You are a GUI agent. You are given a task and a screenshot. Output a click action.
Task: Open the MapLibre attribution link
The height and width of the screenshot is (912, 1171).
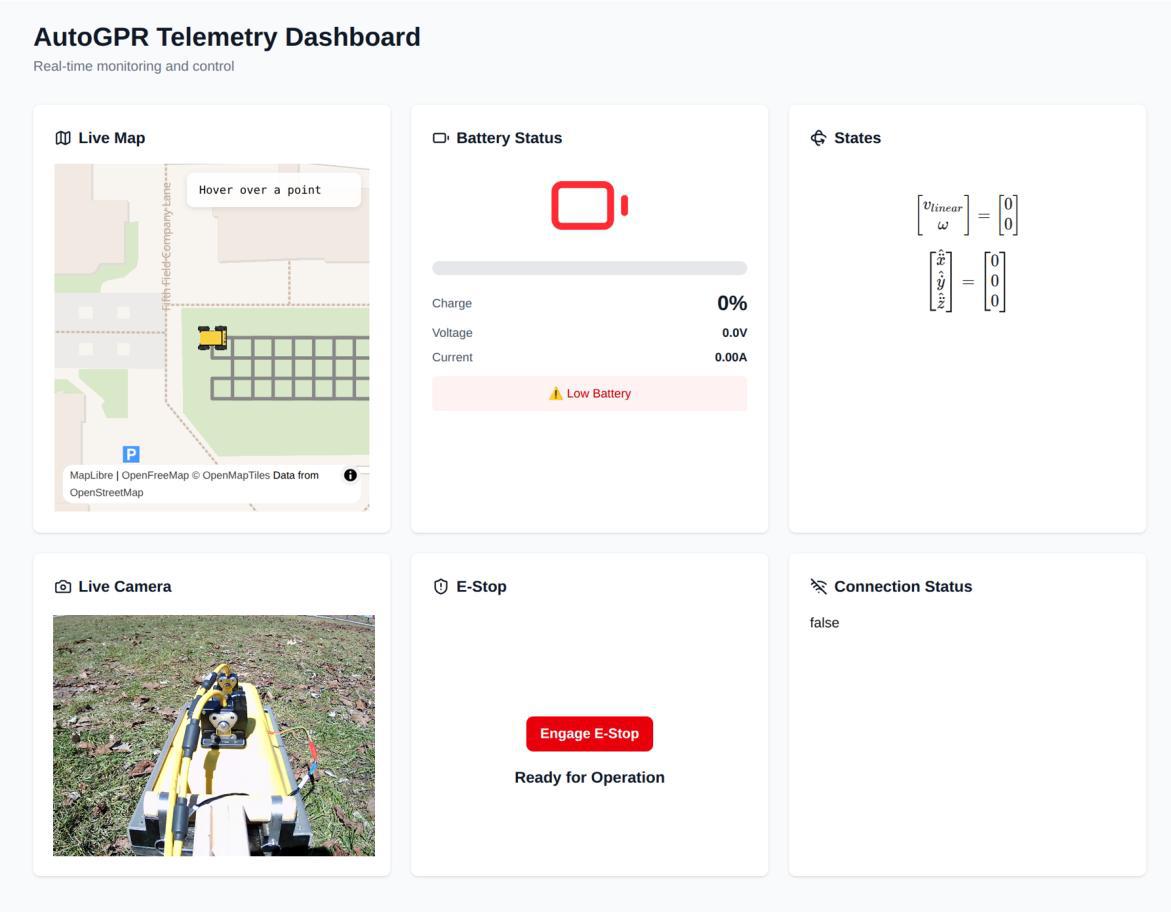[x=91, y=475]
